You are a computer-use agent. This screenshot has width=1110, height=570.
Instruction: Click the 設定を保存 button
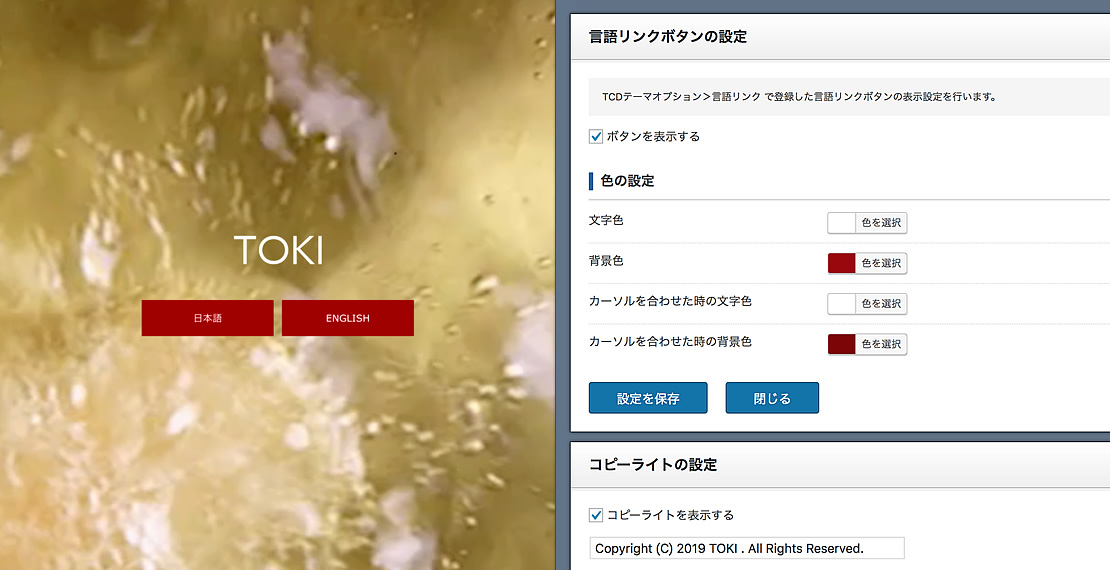click(648, 398)
